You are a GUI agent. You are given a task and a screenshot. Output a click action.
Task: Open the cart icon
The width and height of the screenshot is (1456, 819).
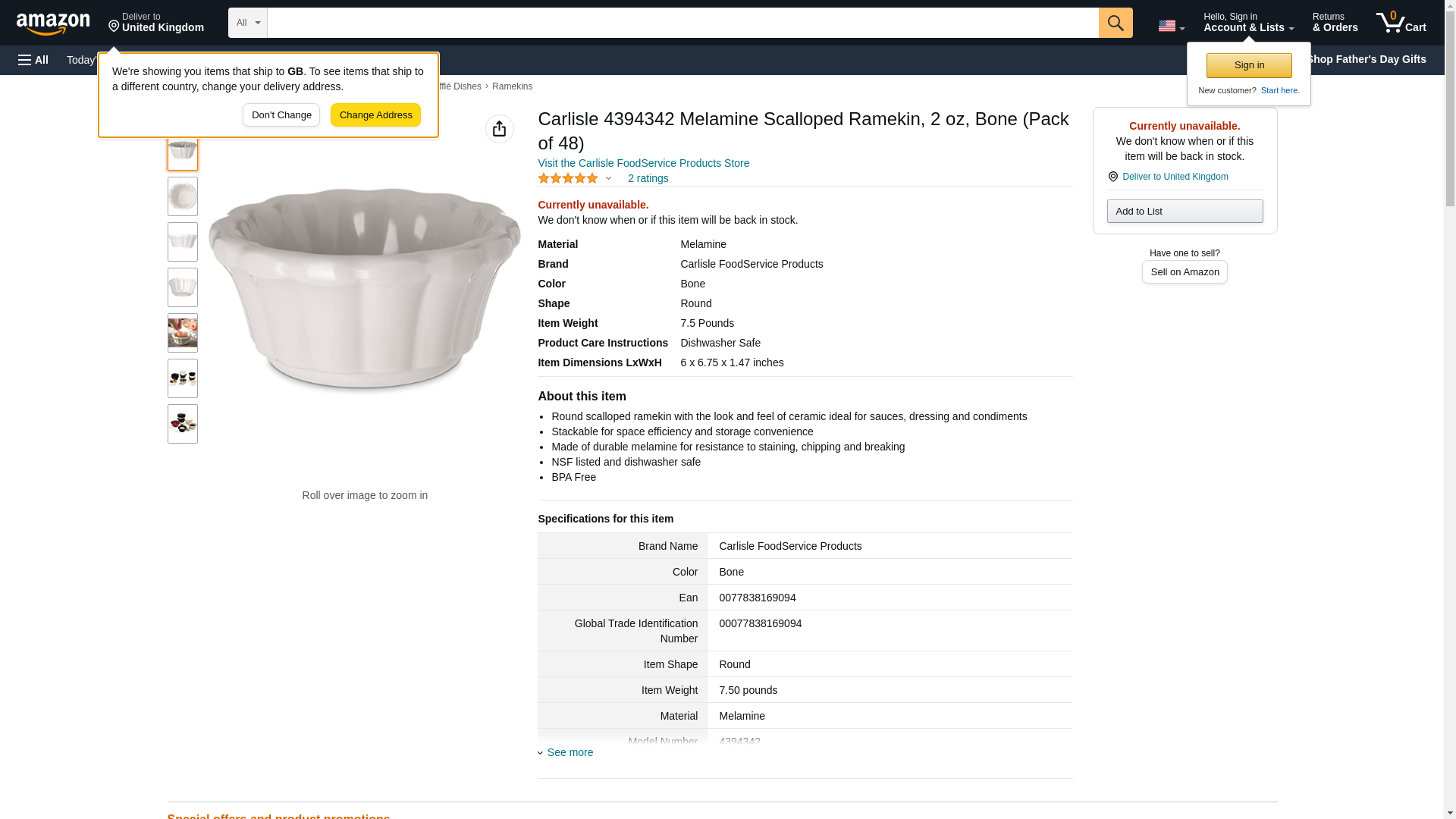tap(1401, 22)
